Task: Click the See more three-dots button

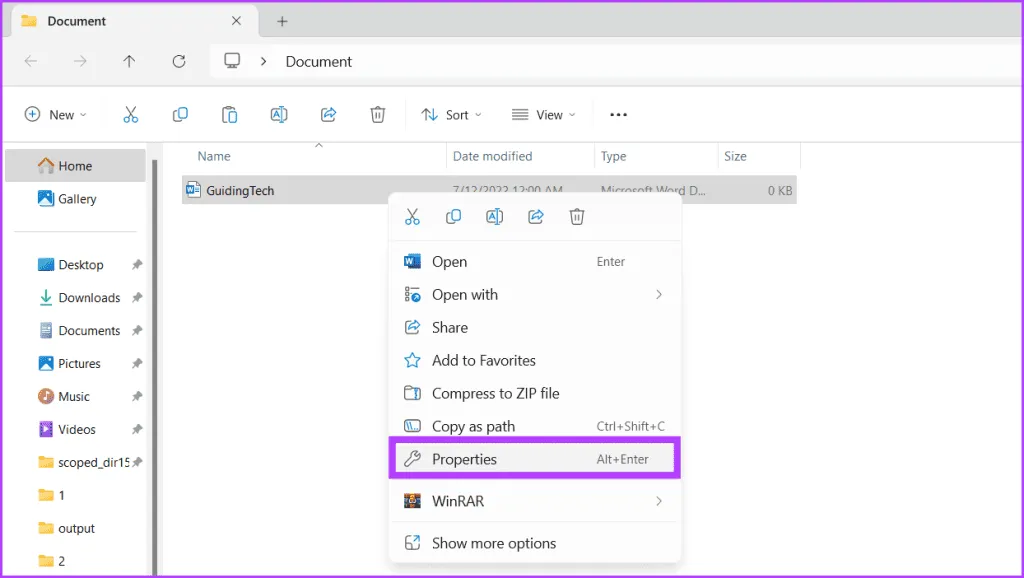Action: click(618, 115)
